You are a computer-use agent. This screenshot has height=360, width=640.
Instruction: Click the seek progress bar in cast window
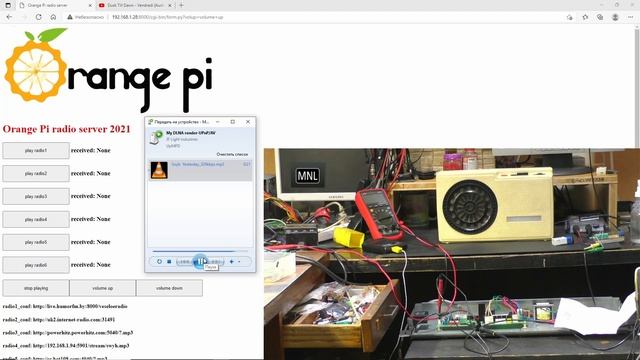[200, 251]
